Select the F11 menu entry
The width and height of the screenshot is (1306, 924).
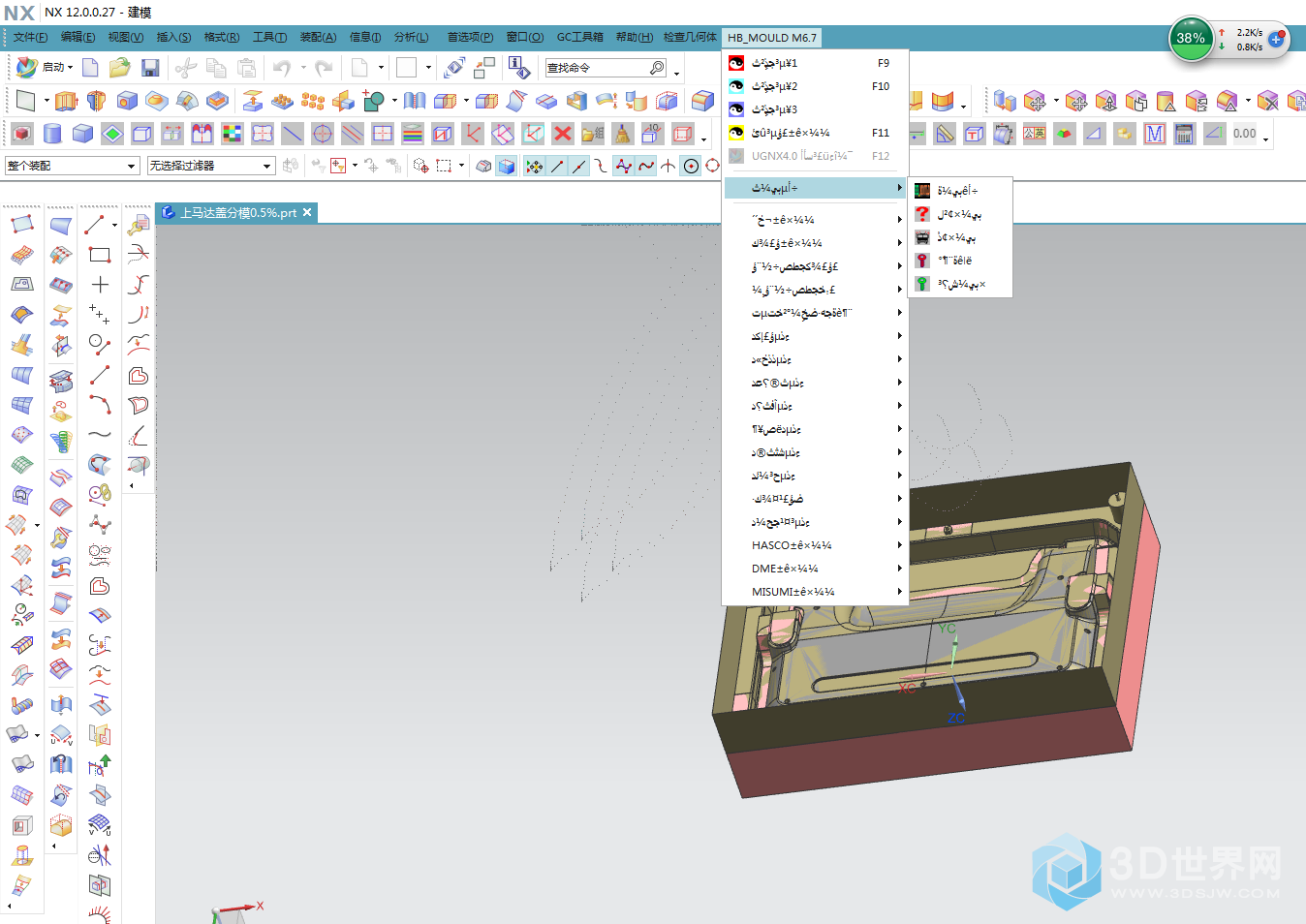pyautogui.click(x=816, y=133)
